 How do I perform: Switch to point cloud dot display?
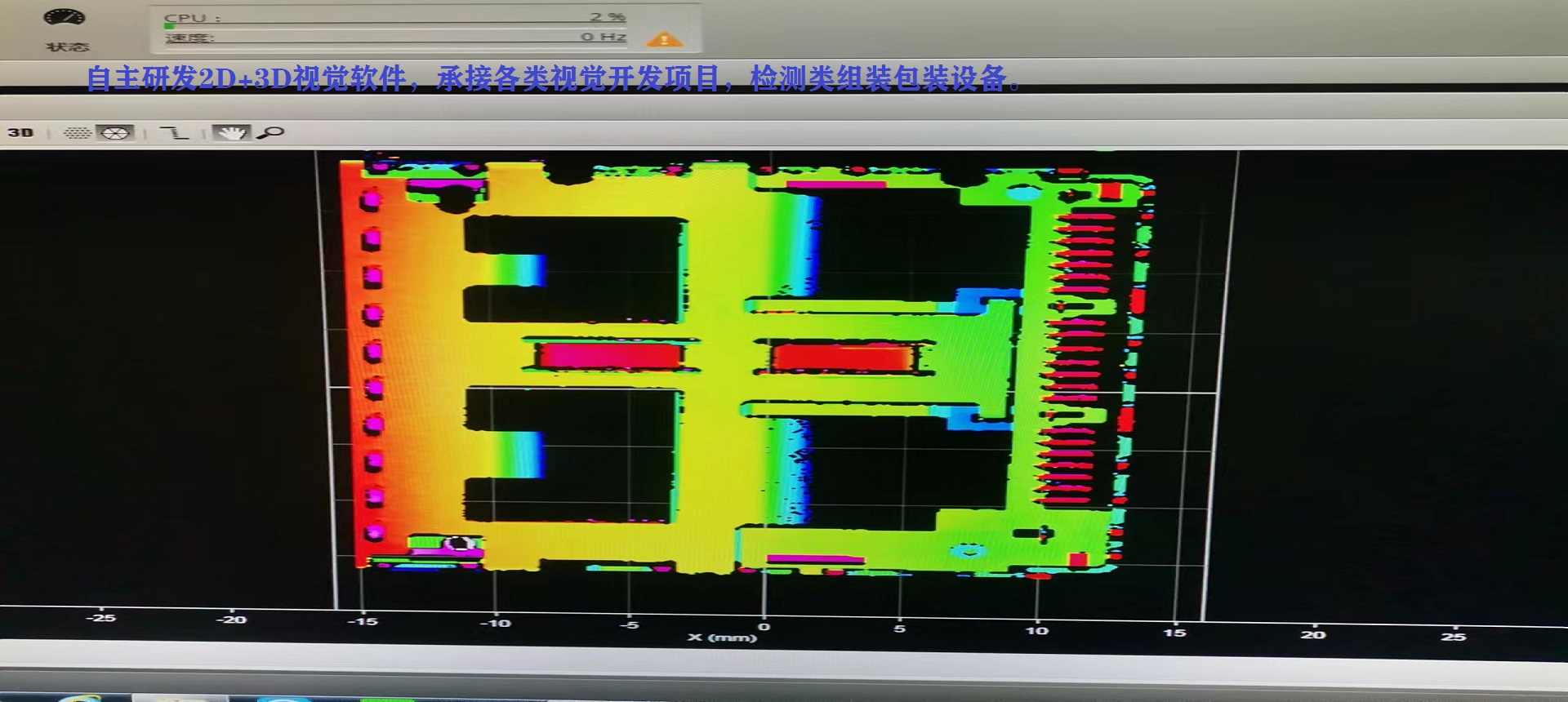click(x=78, y=132)
